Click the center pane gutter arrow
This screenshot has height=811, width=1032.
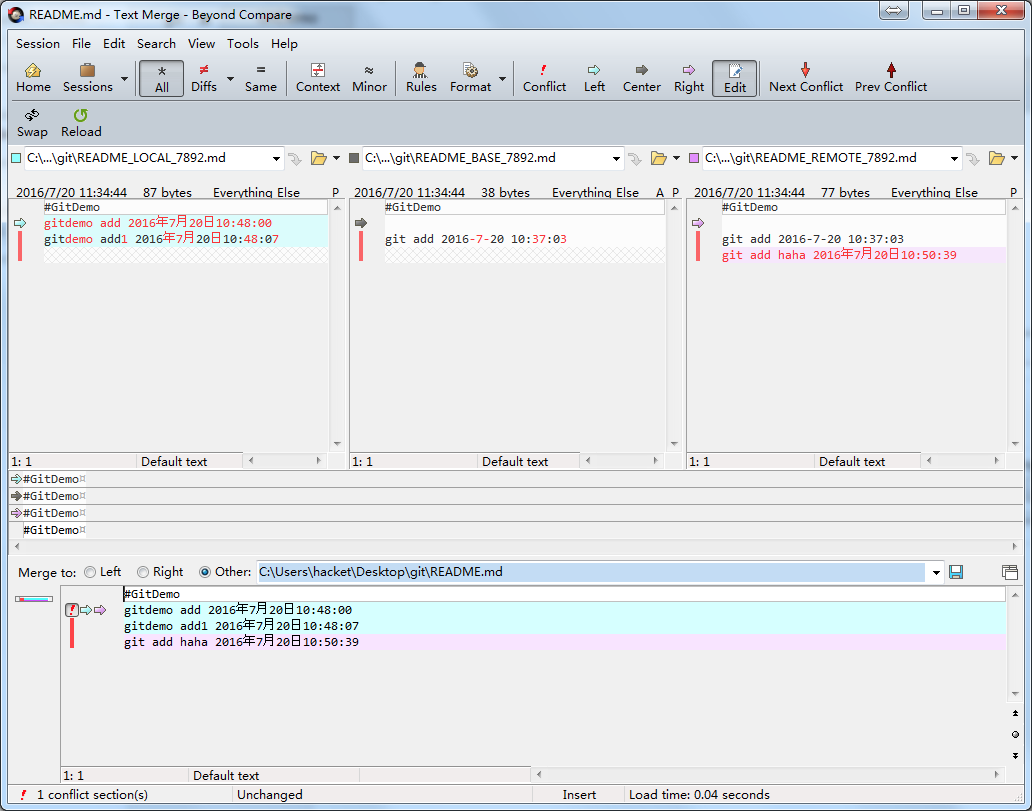(360, 223)
